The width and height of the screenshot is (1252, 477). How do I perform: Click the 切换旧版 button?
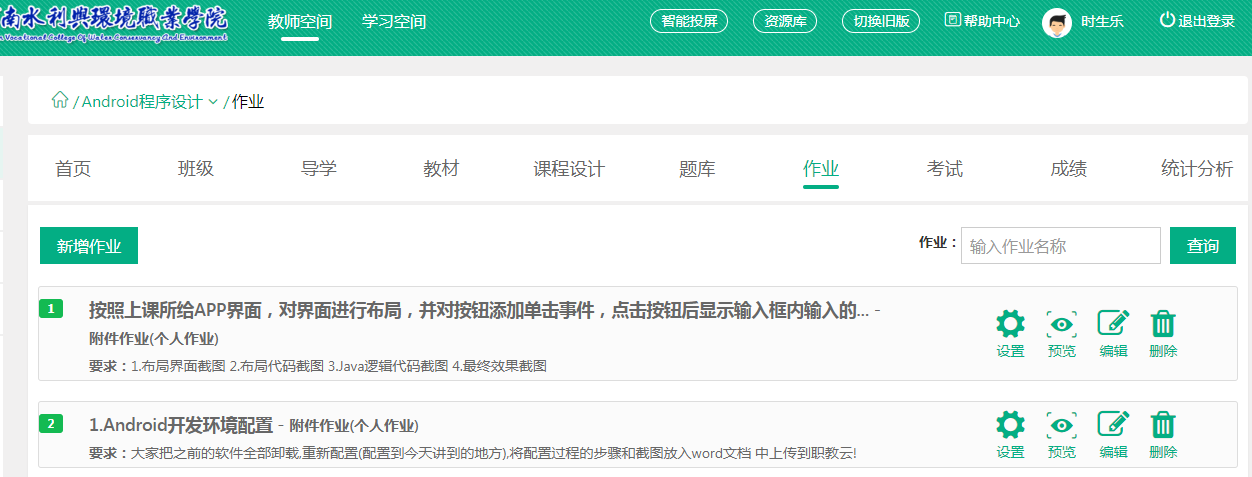click(x=880, y=21)
